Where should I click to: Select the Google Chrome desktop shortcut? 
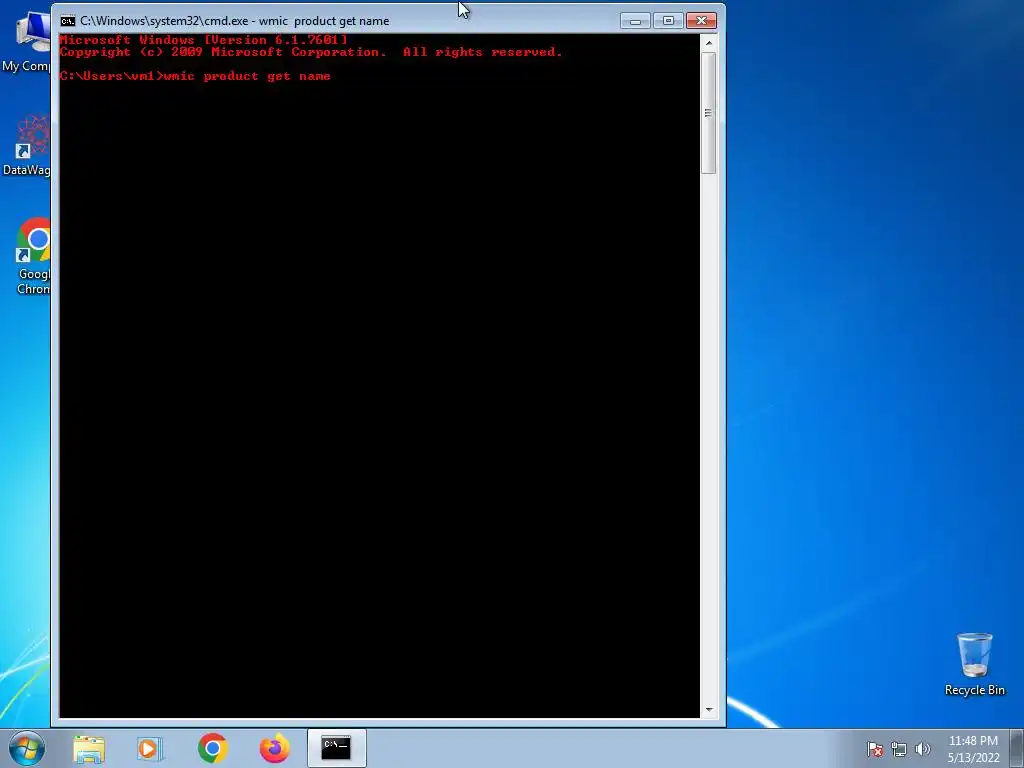coord(33,256)
